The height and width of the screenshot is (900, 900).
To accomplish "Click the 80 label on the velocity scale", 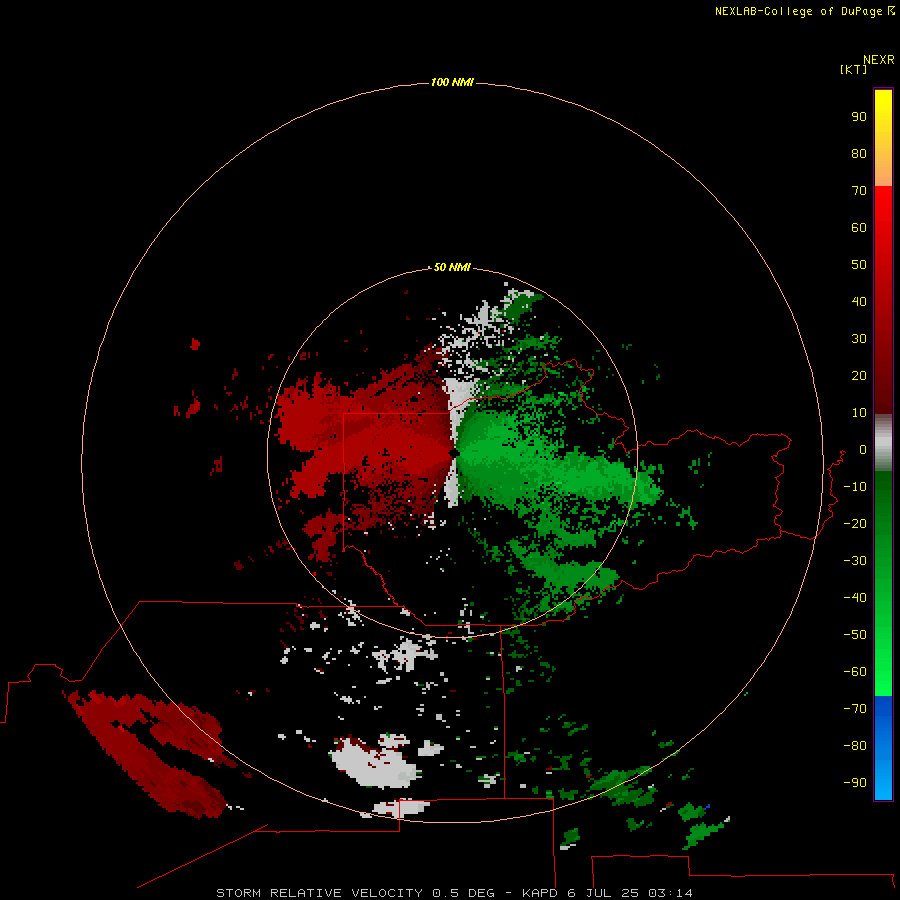I will click(859, 153).
